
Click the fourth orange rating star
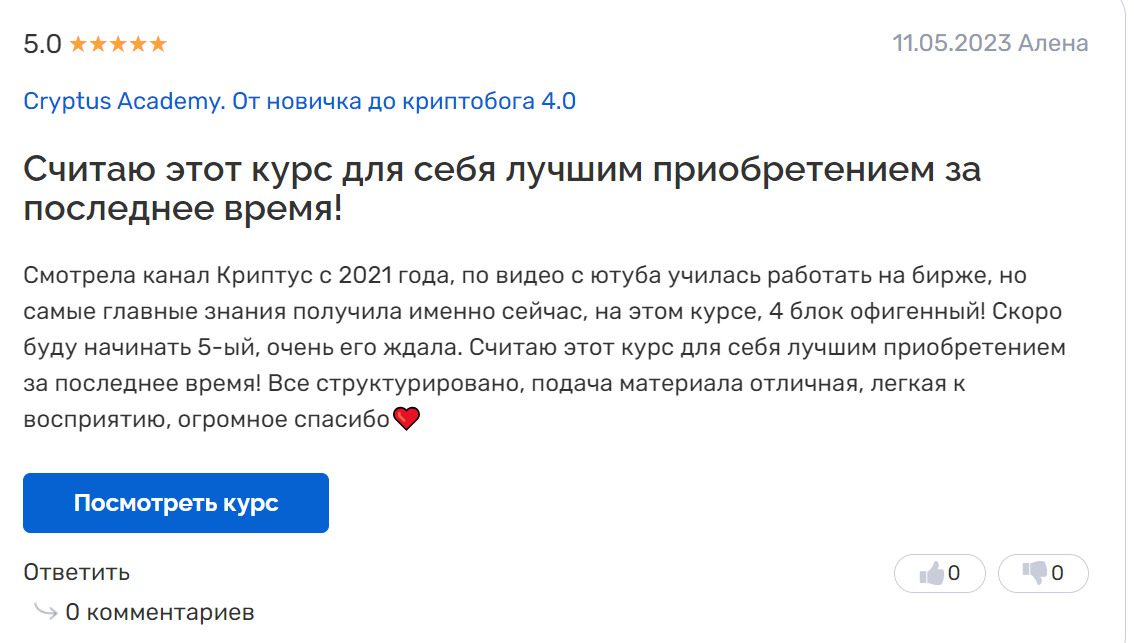pos(138,44)
